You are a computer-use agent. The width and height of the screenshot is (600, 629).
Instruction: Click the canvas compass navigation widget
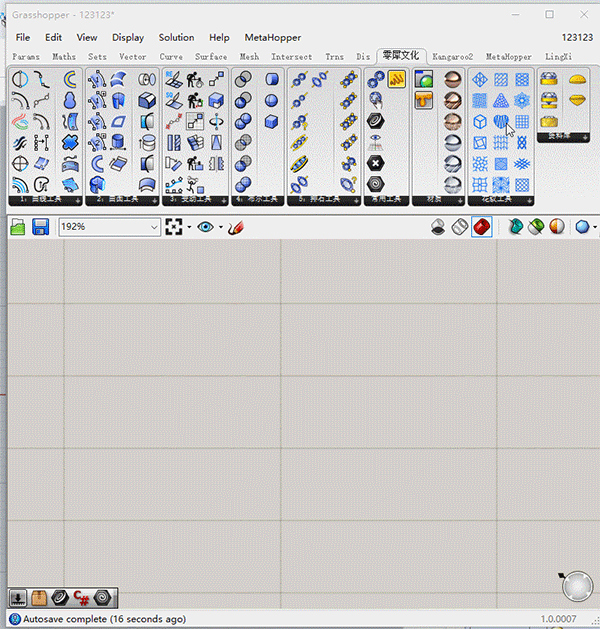[x=577, y=586]
